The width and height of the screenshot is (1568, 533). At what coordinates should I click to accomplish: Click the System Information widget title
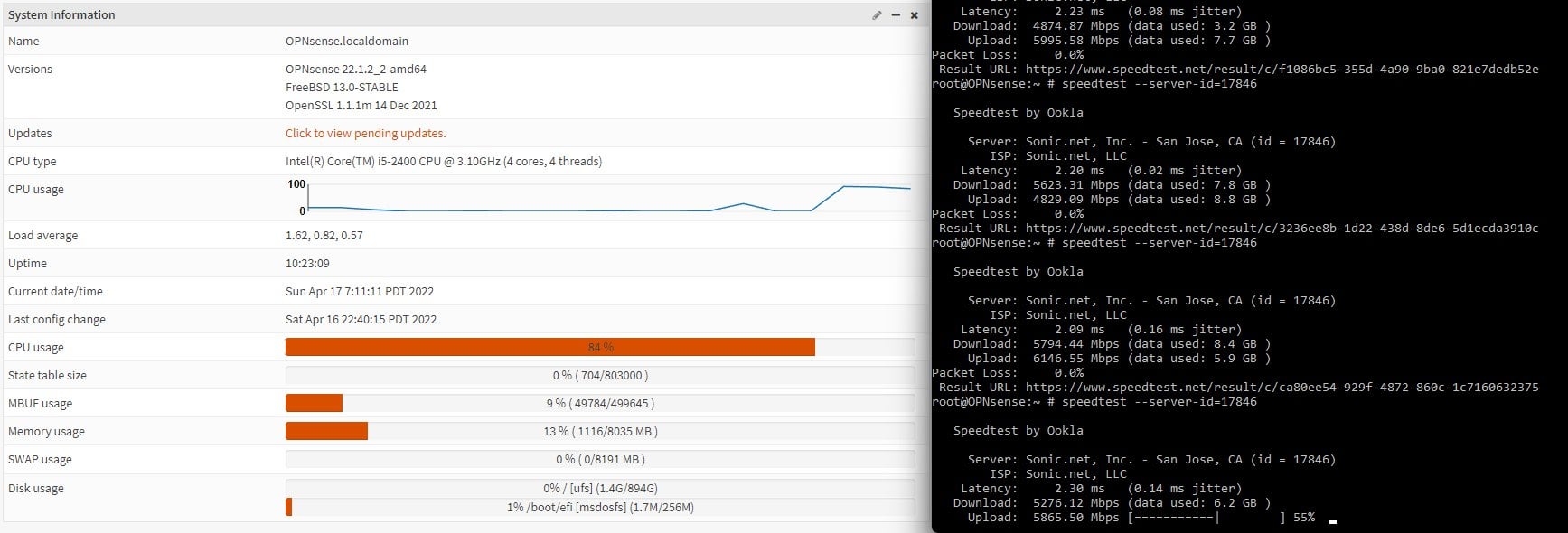pos(61,15)
